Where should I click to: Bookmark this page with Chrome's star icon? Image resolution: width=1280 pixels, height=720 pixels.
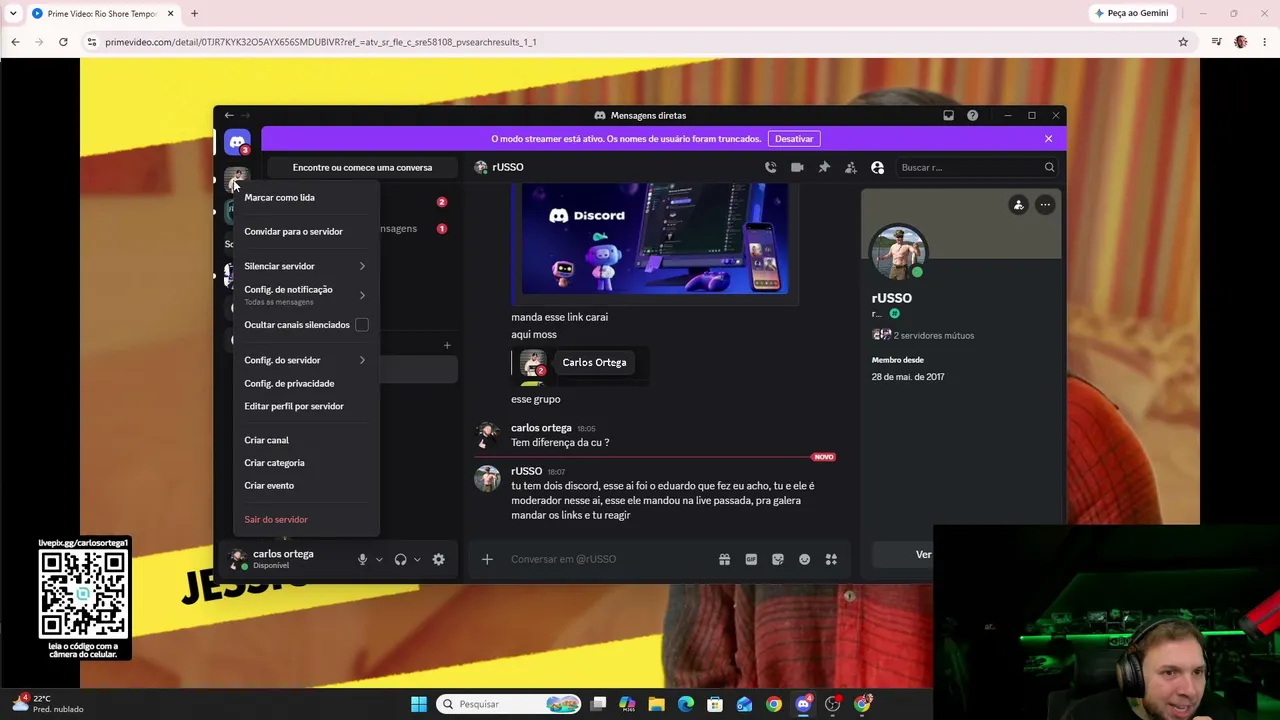click(1183, 42)
